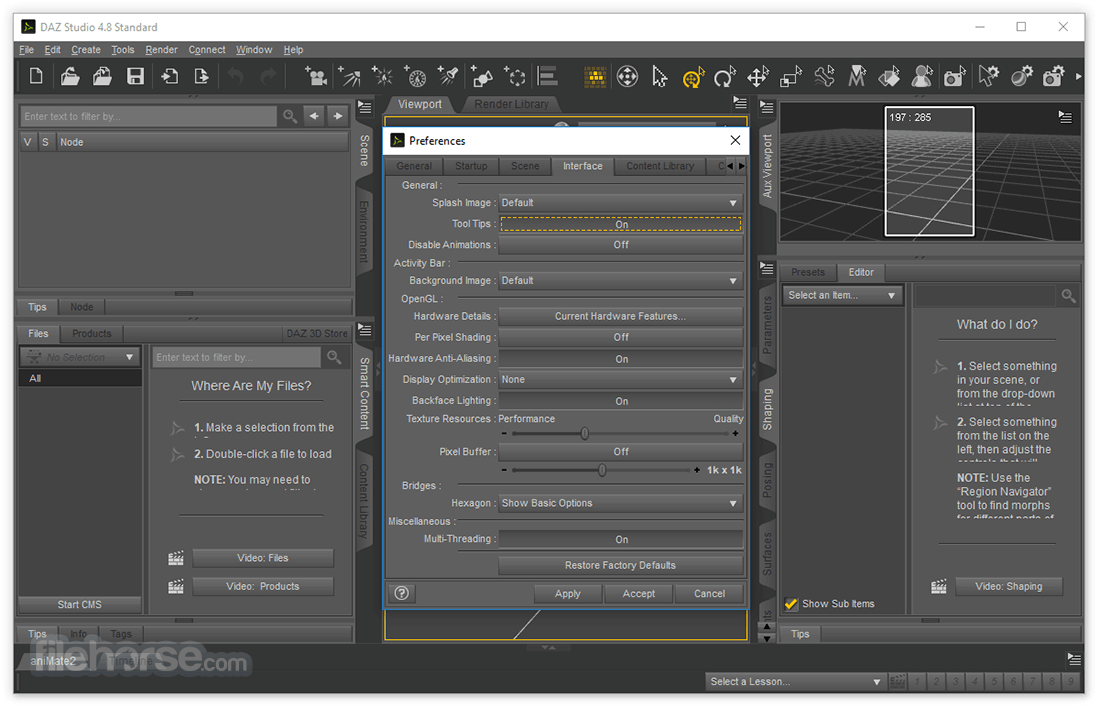
Task: Toggle Disable Animations Off setting
Action: click(x=621, y=245)
